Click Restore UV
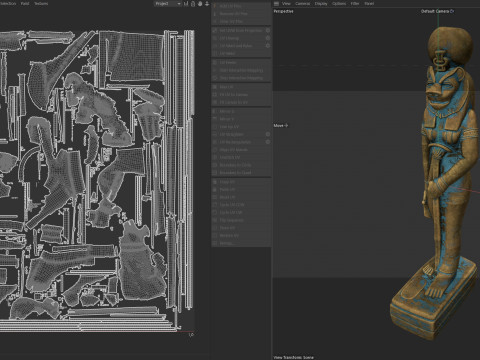Screen dimensions: 480x360 [241, 235]
